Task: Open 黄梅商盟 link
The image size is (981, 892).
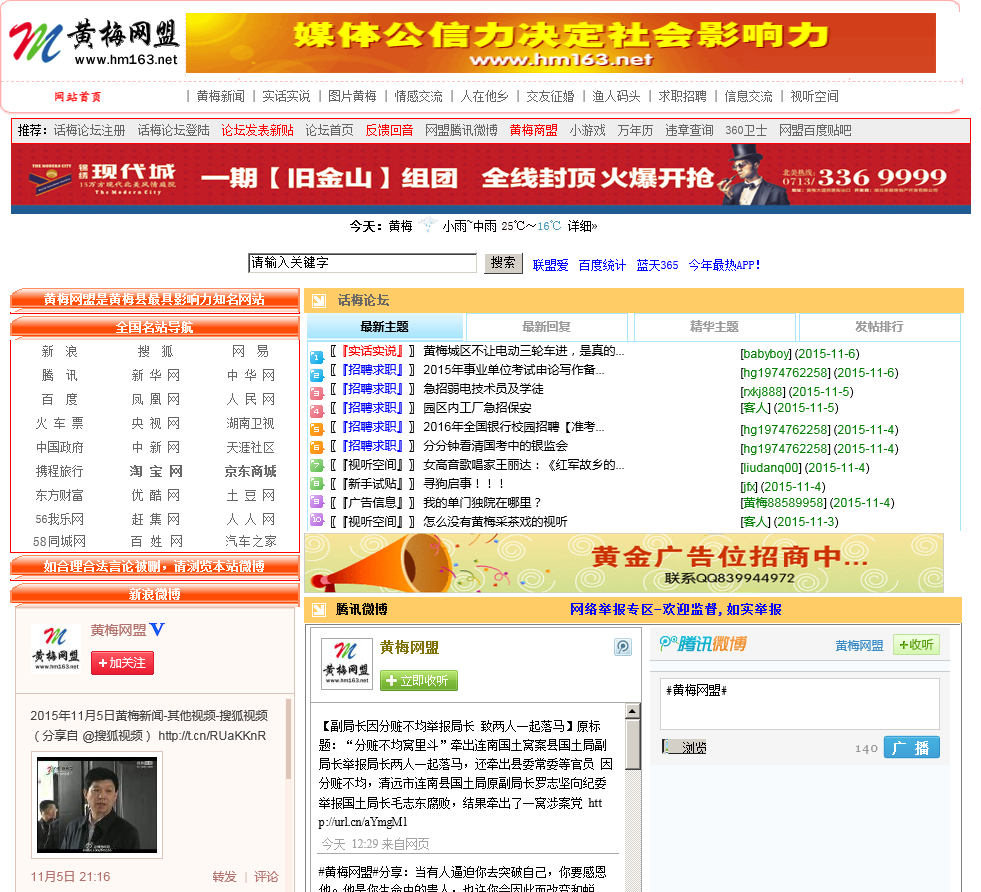Action: 533,131
